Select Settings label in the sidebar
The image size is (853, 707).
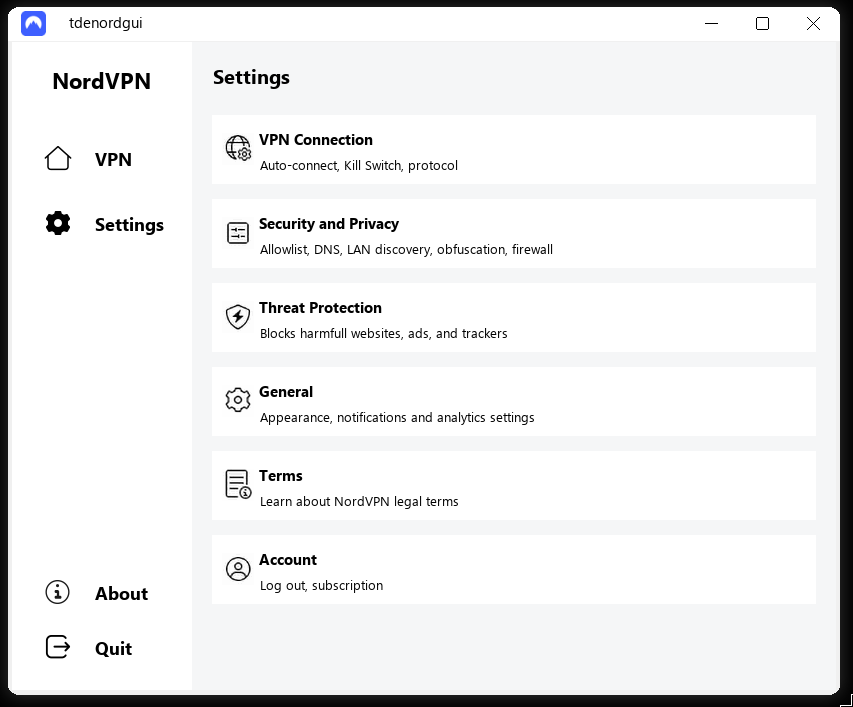(x=129, y=225)
